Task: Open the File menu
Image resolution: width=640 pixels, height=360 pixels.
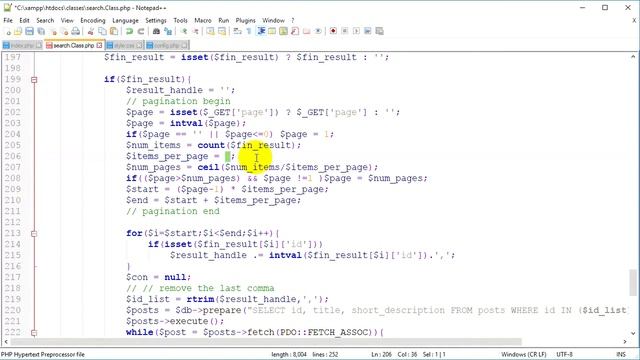Action: [8, 20]
